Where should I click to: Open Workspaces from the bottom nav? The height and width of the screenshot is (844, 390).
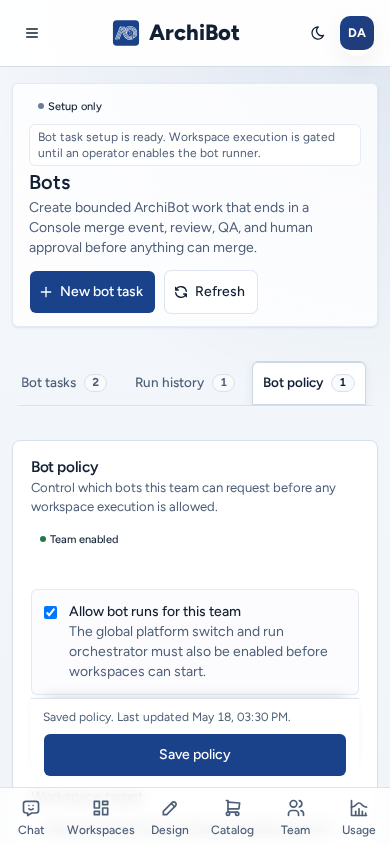[x=101, y=817]
